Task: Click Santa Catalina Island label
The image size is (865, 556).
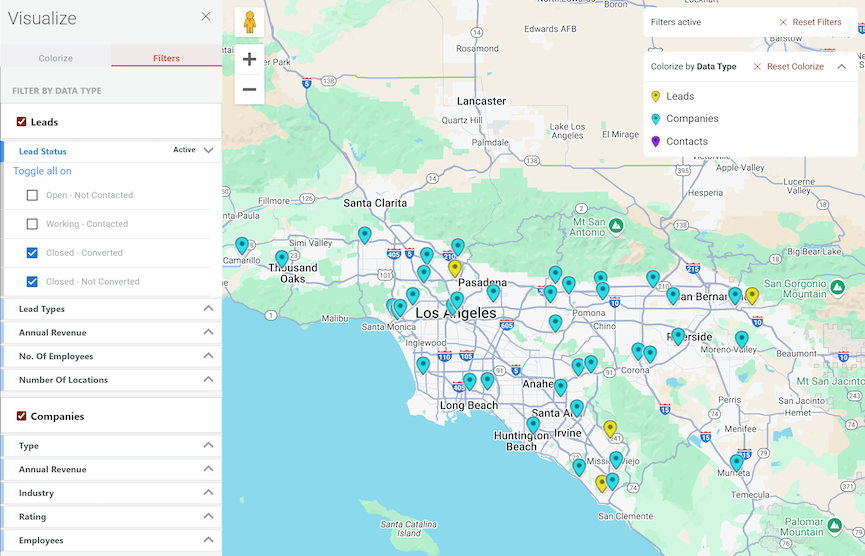Action: pyautogui.click(x=408, y=528)
